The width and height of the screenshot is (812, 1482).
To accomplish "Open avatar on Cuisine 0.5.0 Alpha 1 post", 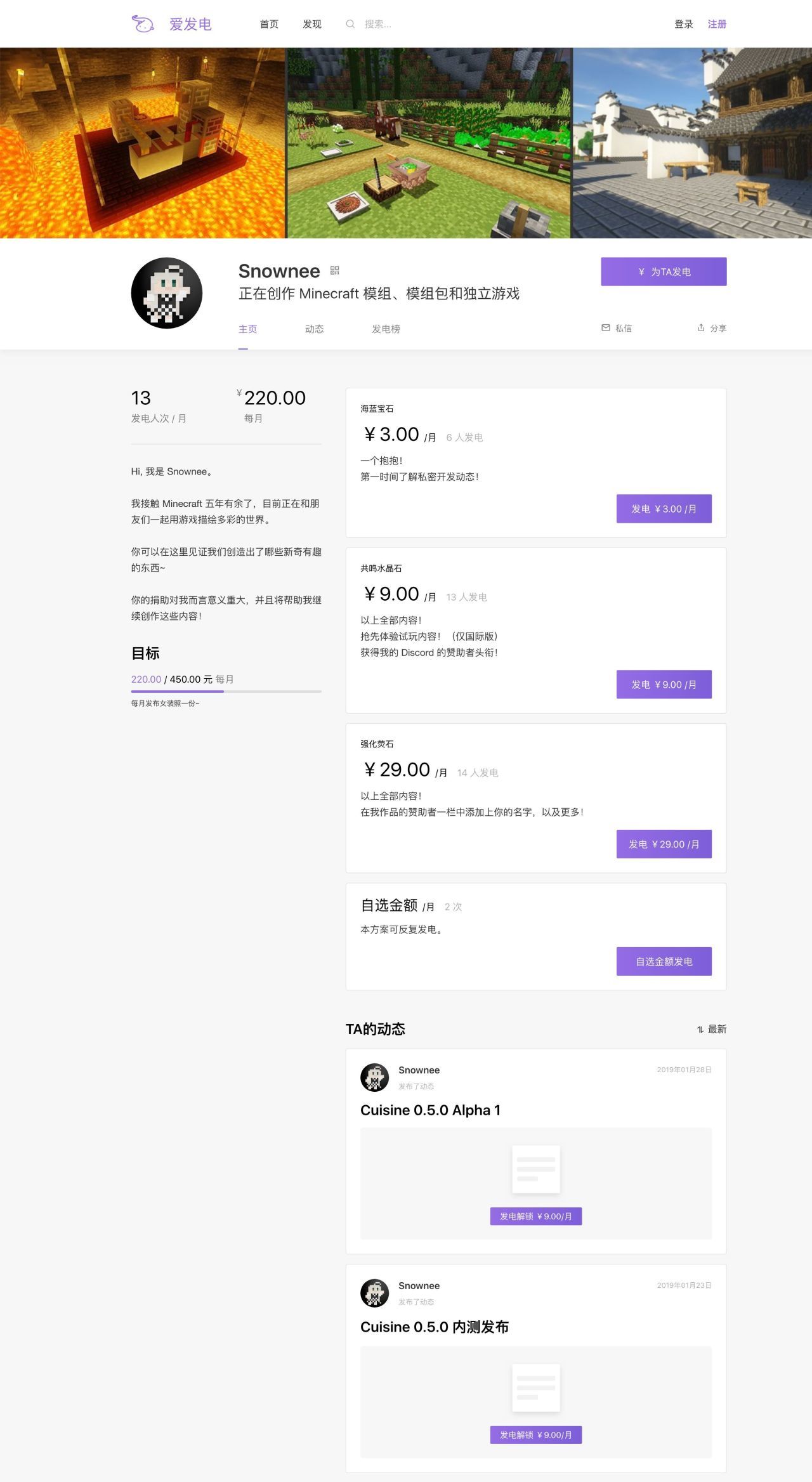I will tap(374, 1077).
